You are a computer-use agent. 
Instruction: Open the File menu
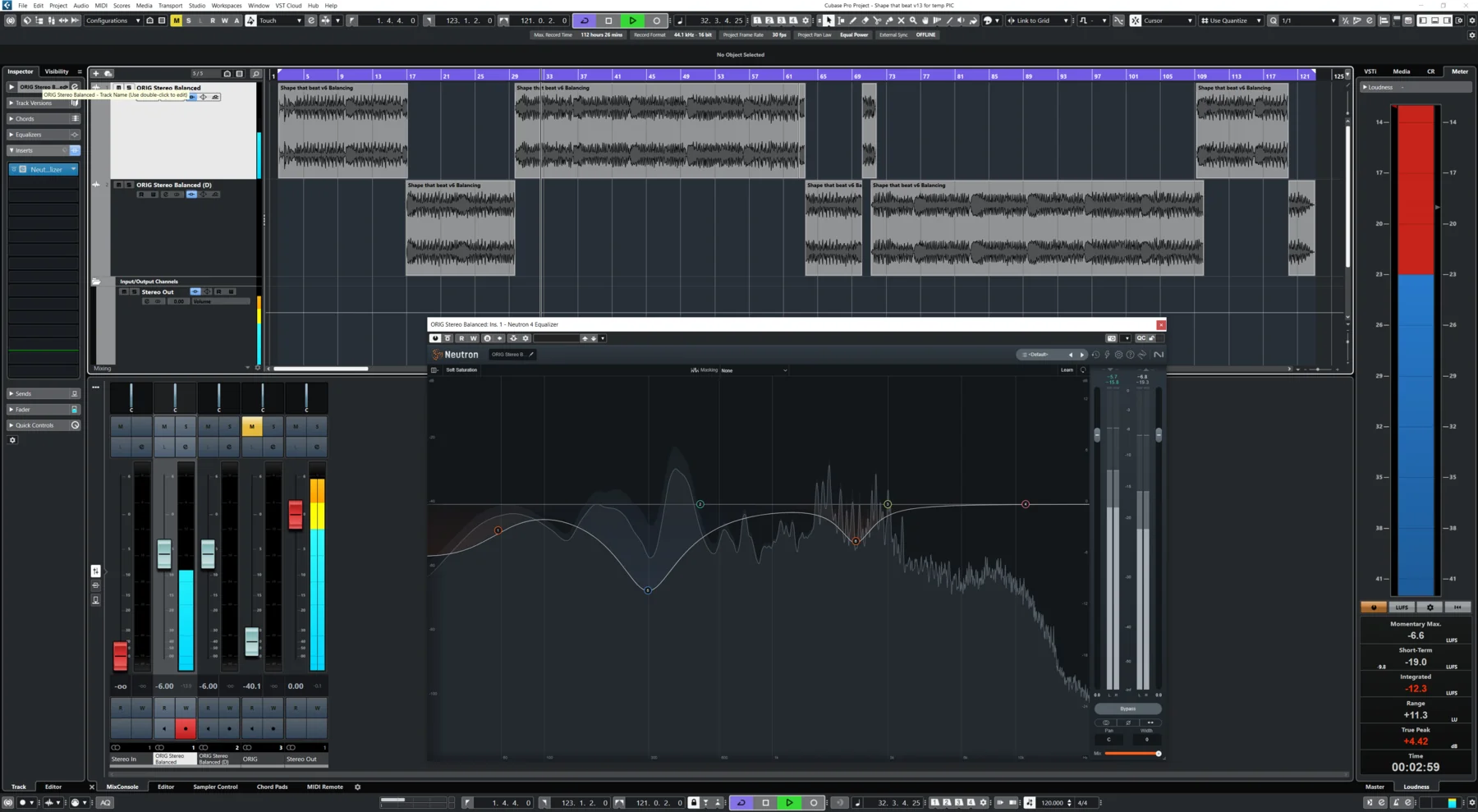[x=23, y=5]
